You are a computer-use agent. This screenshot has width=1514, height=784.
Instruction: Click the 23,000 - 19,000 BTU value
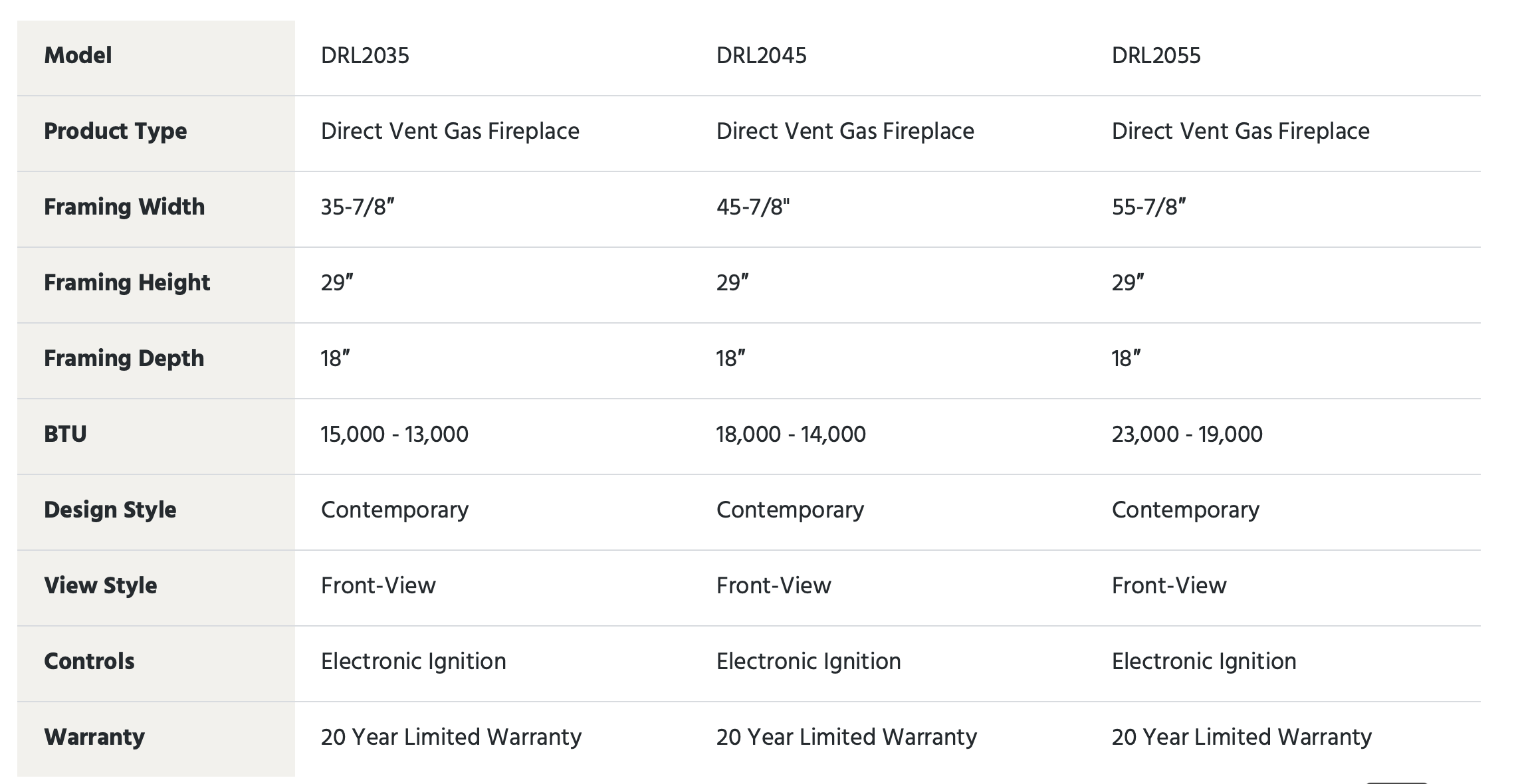coord(1186,434)
